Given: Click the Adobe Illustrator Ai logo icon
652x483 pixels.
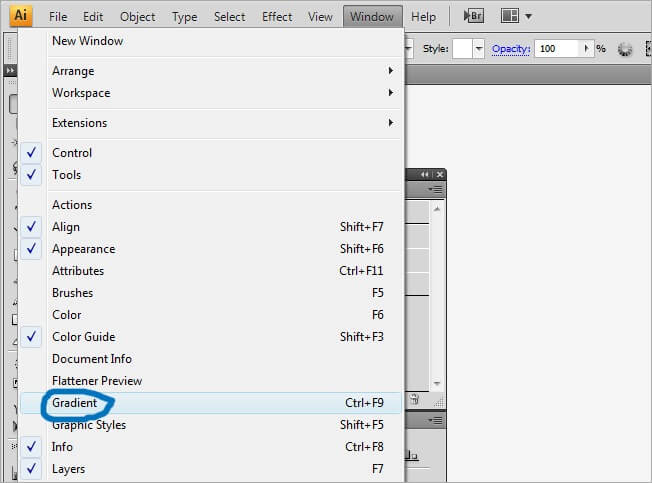Looking at the screenshot, I should click(x=21, y=16).
